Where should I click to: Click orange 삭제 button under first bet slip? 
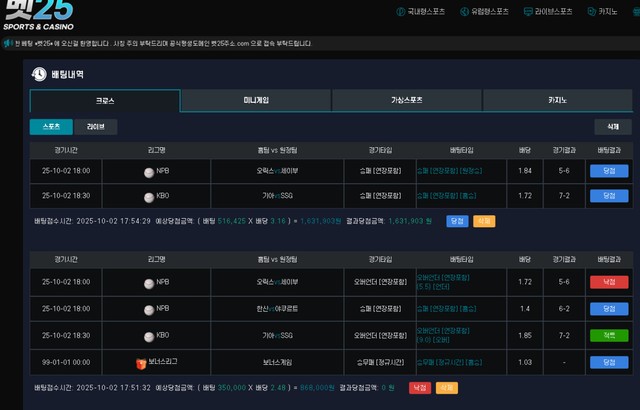(x=484, y=220)
